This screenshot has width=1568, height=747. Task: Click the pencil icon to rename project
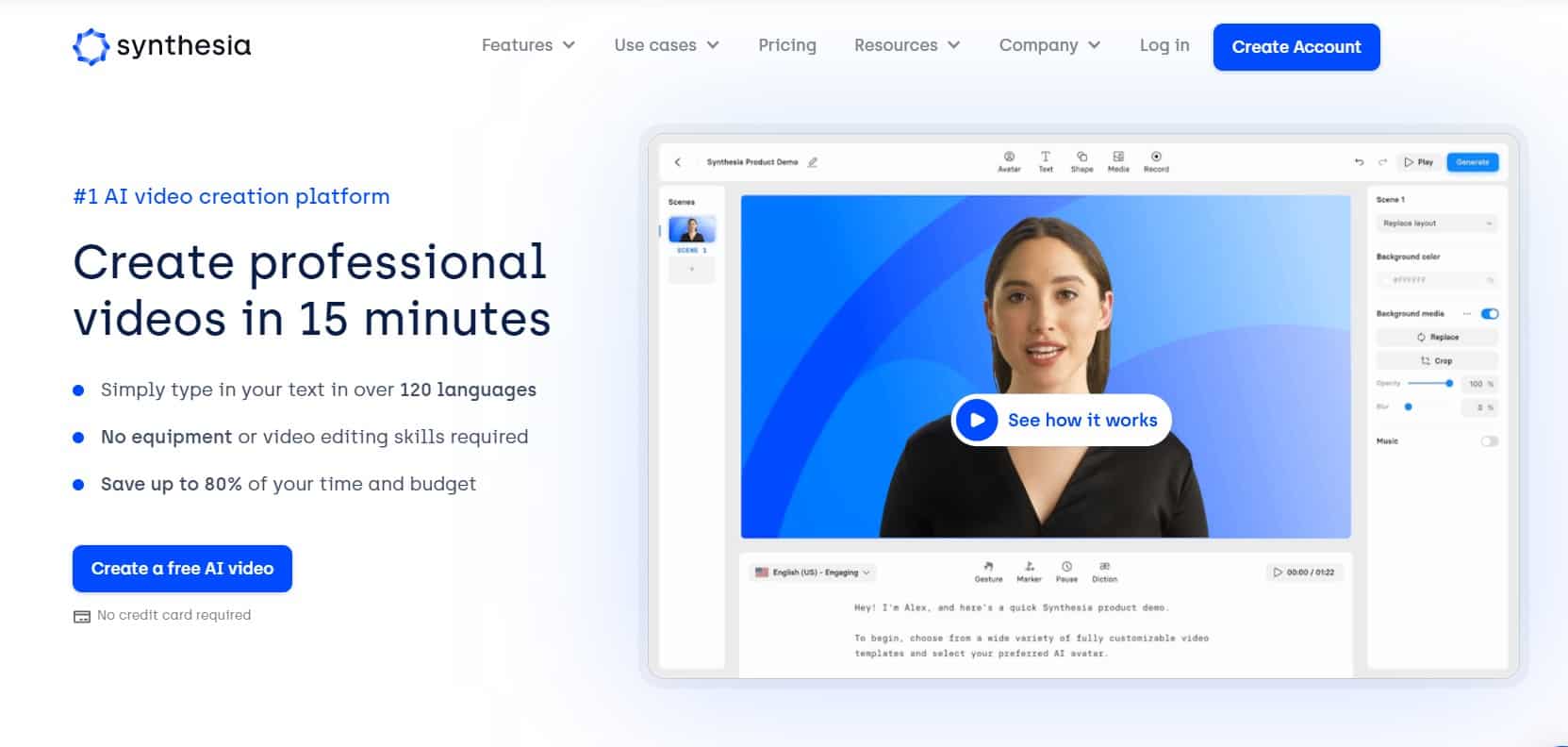[x=813, y=162]
